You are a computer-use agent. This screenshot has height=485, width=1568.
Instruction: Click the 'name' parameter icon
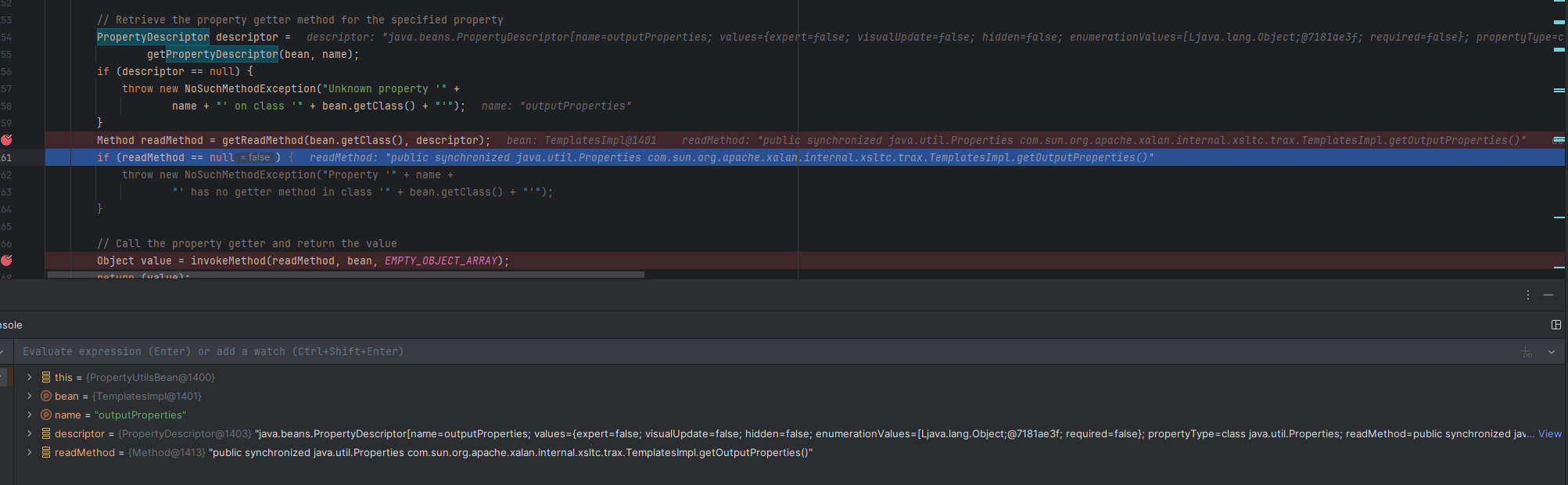click(x=46, y=415)
